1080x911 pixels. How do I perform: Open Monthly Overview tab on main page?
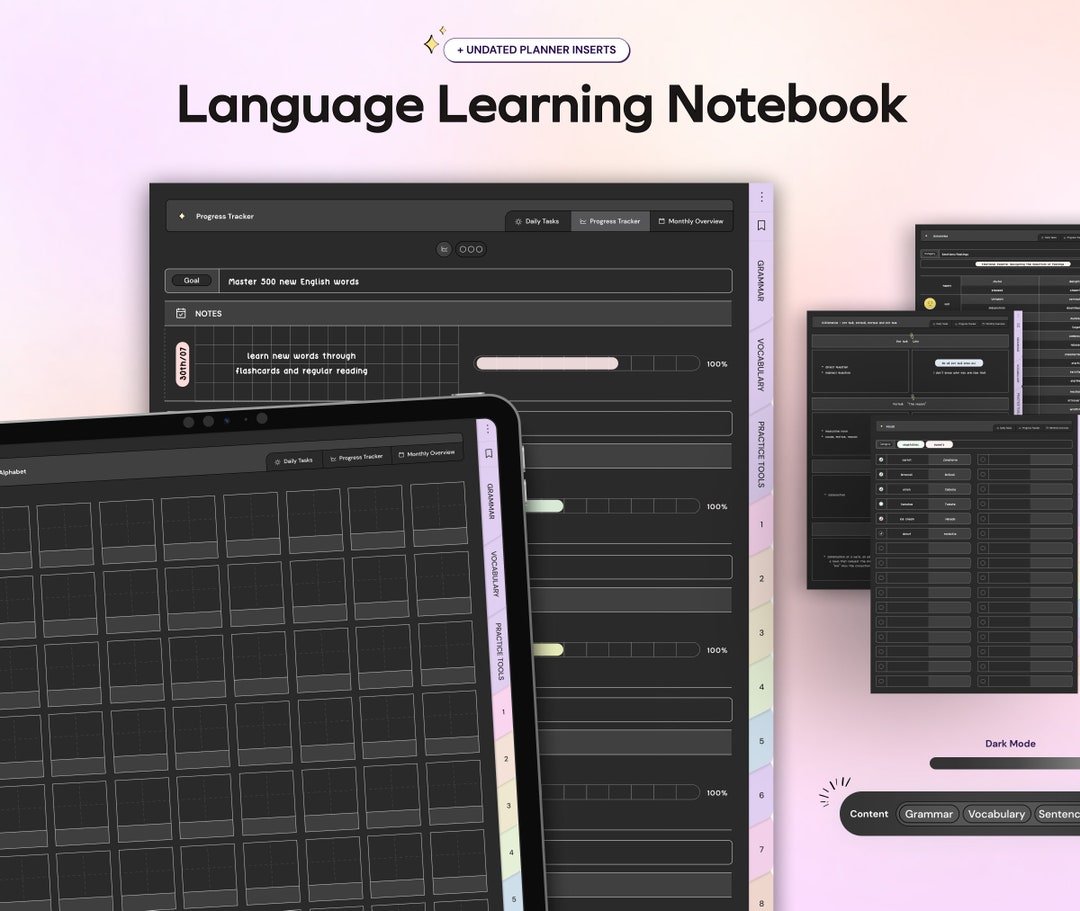click(x=691, y=221)
